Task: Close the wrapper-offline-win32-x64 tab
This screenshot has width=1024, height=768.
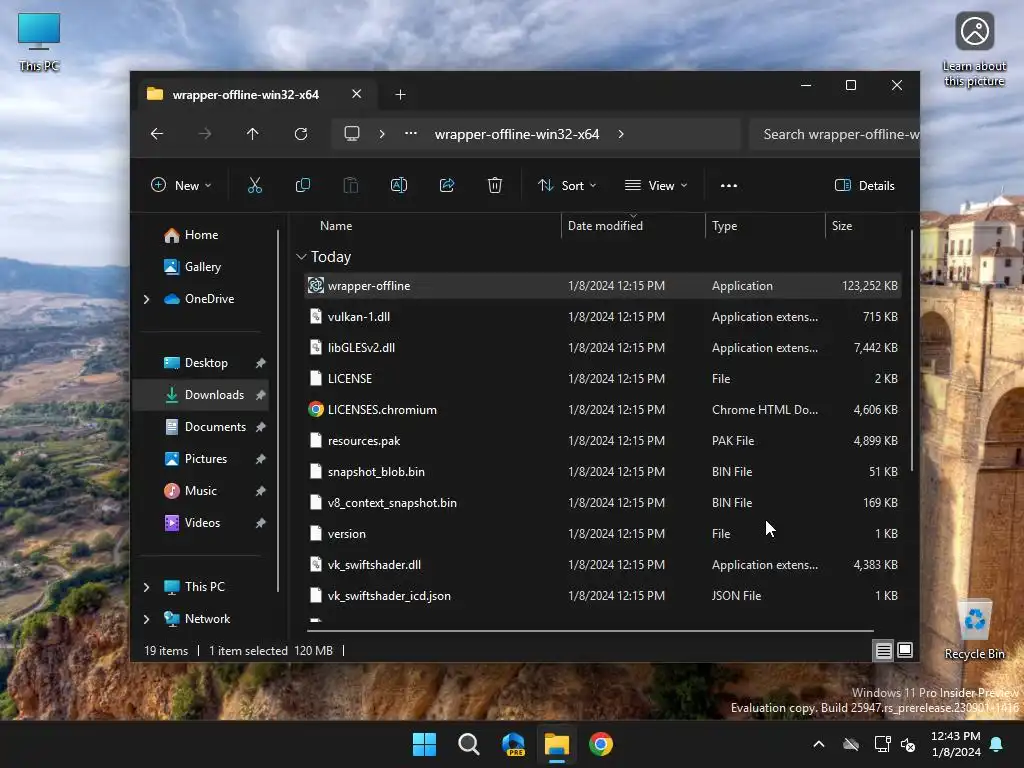Action: (357, 94)
